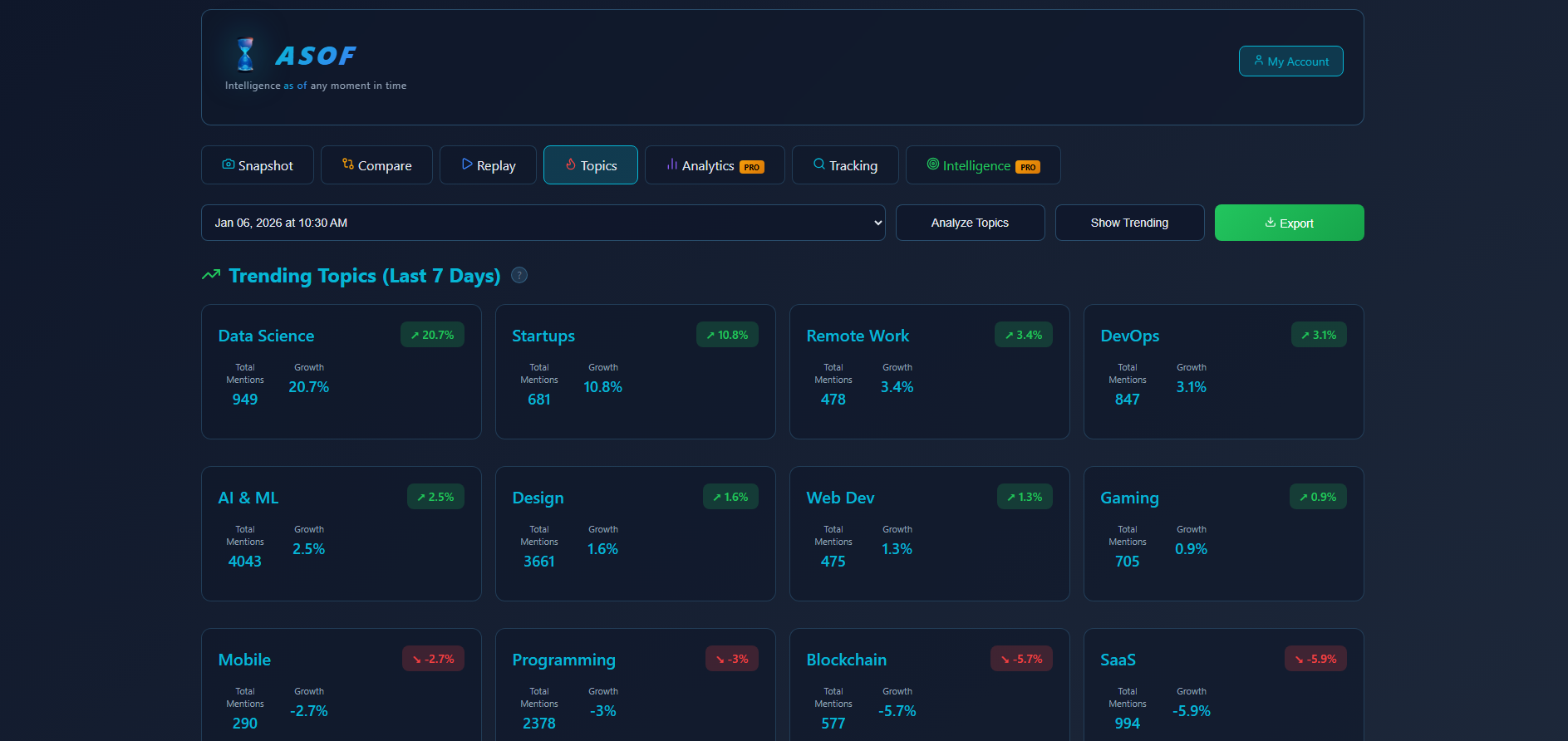Click the 1.3% growth badge on Web Dev
The width and height of the screenshot is (1568, 741).
coord(1025,497)
